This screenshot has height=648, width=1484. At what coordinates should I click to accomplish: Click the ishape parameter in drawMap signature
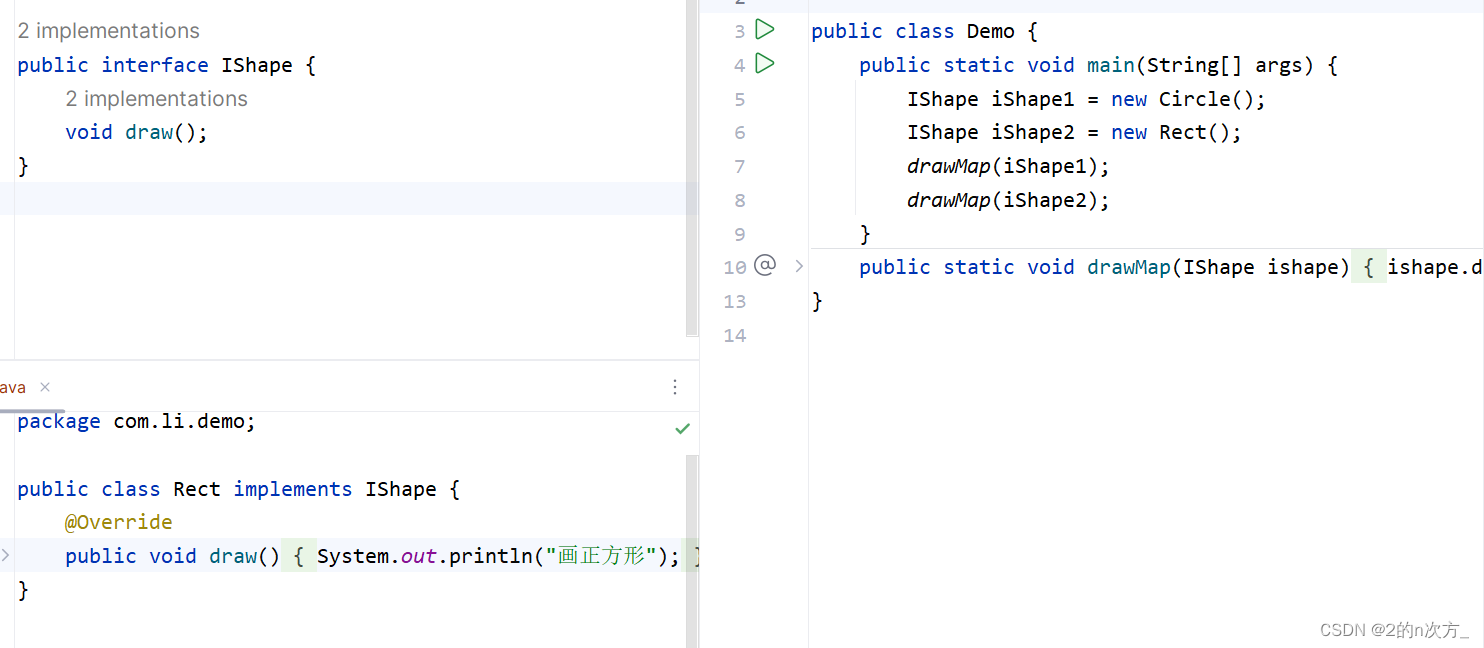click(1304, 267)
